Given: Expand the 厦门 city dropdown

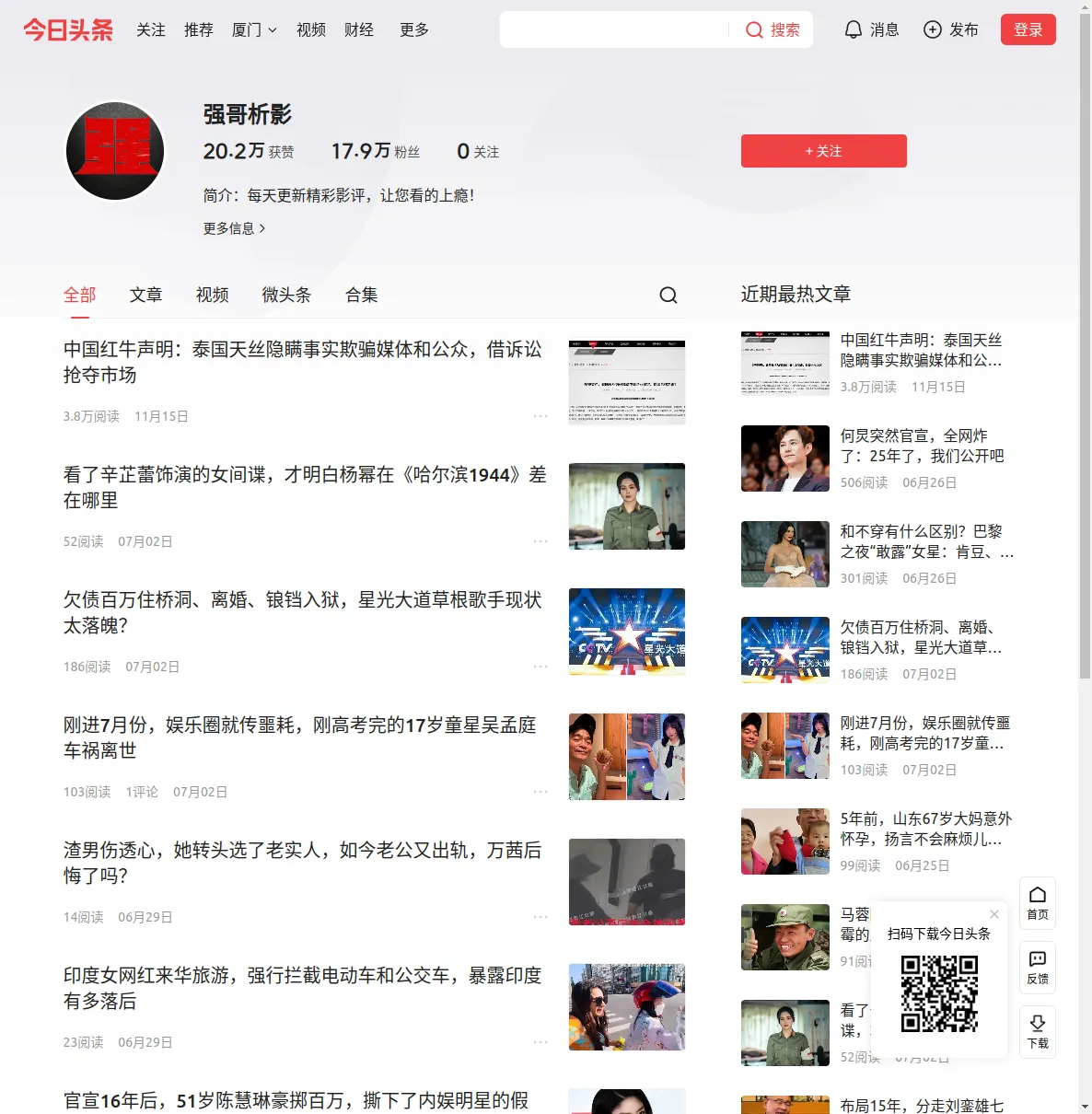Looking at the screenshot, I should click(254, 29).
